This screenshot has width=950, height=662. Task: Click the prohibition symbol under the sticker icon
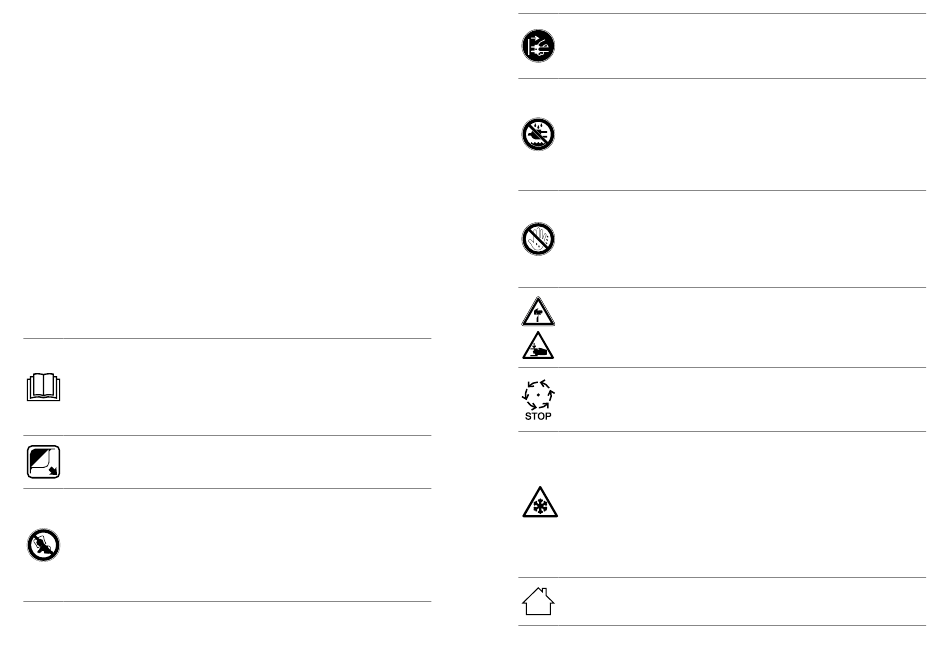44,545
